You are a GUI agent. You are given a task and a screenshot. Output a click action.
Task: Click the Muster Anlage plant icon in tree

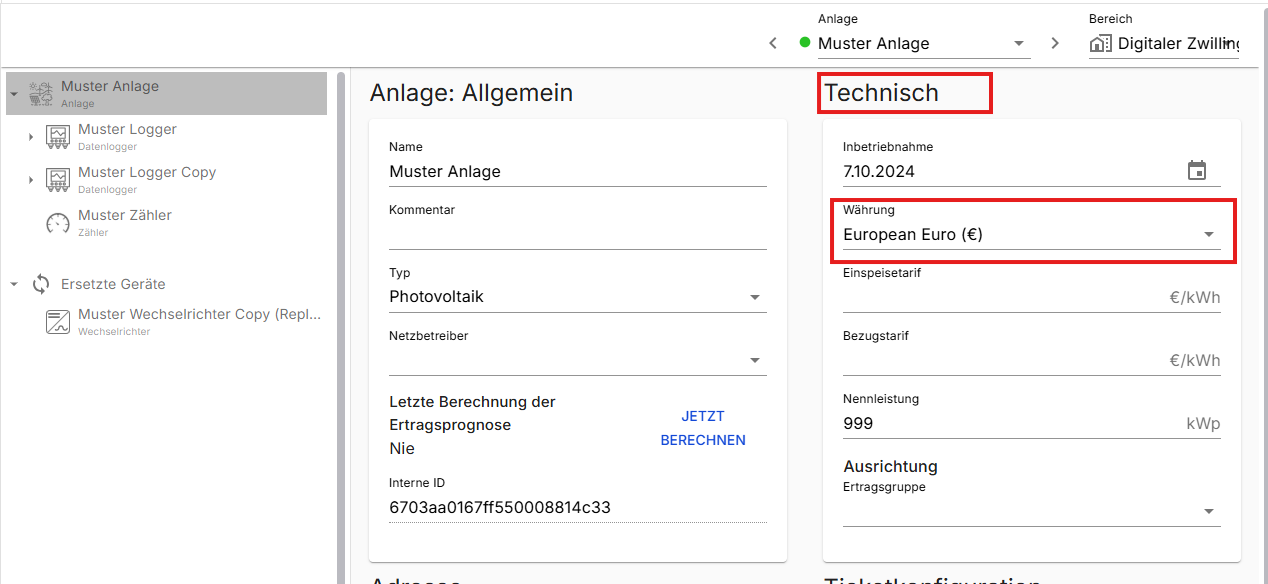point(41,94)
